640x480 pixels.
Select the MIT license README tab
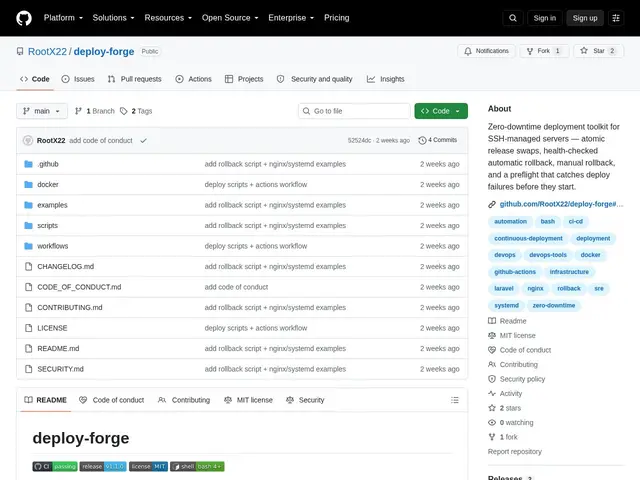pos(248,400)
